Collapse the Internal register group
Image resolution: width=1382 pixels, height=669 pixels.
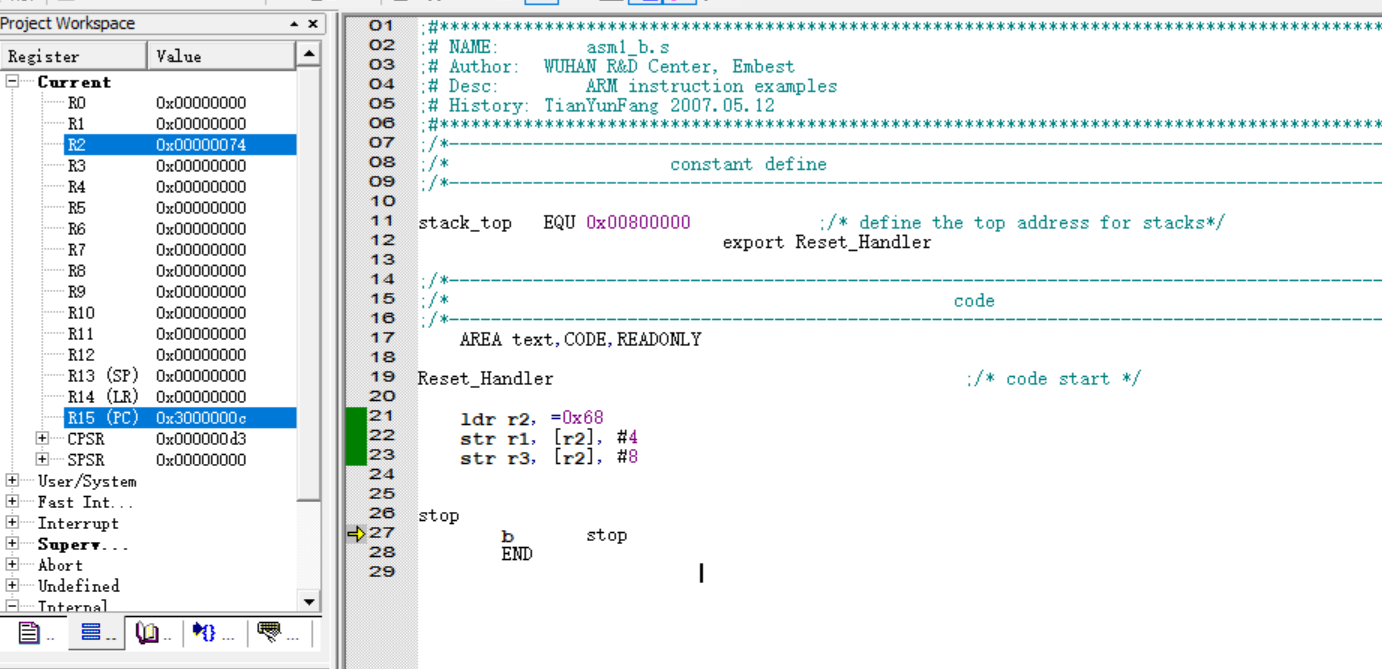tap(12, 607)
